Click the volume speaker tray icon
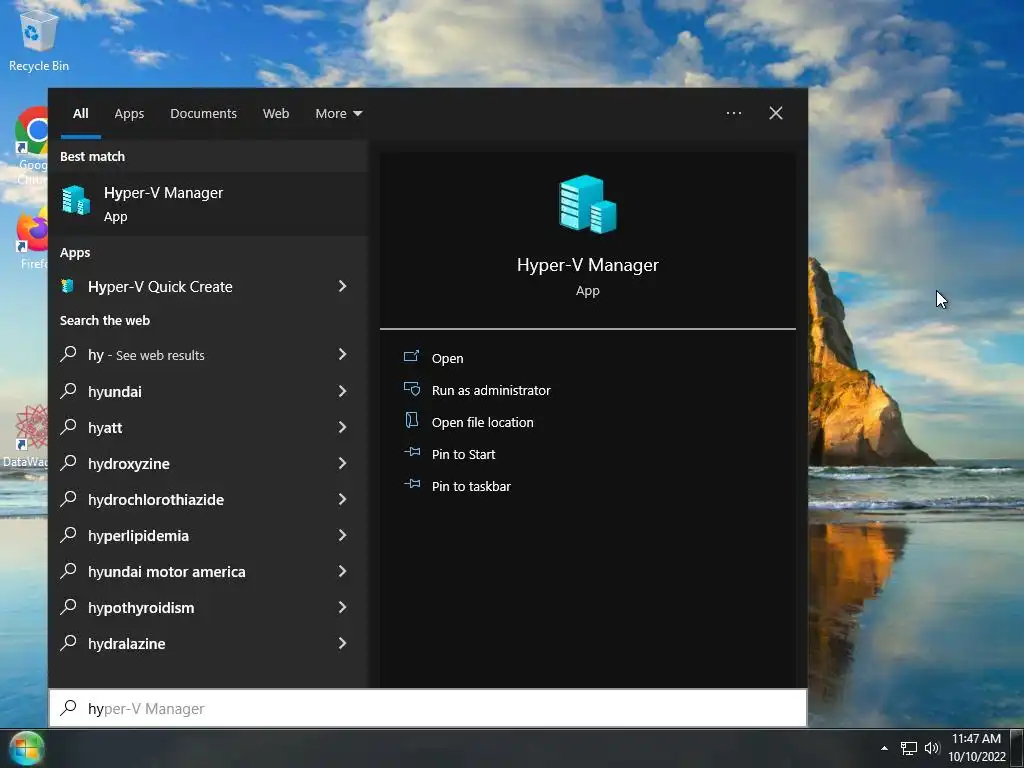1024x768 pixels. 932,748
